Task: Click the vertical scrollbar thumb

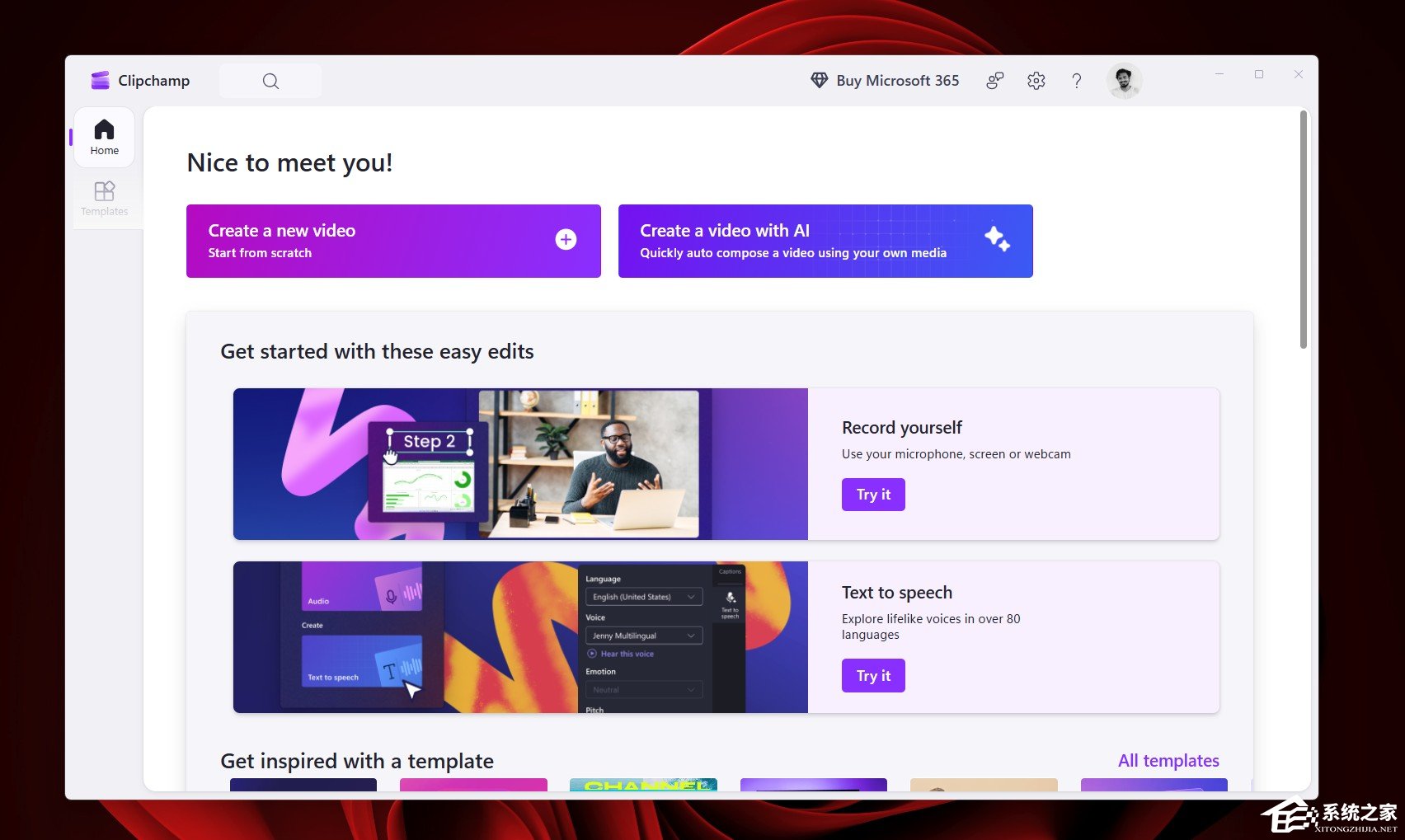Action: coord(1304,229)
